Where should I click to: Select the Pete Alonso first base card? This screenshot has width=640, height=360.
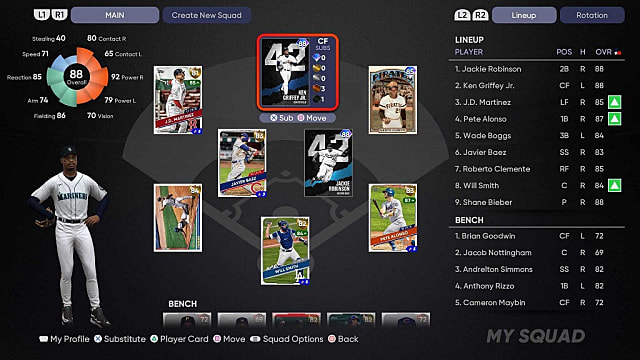pyautogui.click(x=393, y=218)
